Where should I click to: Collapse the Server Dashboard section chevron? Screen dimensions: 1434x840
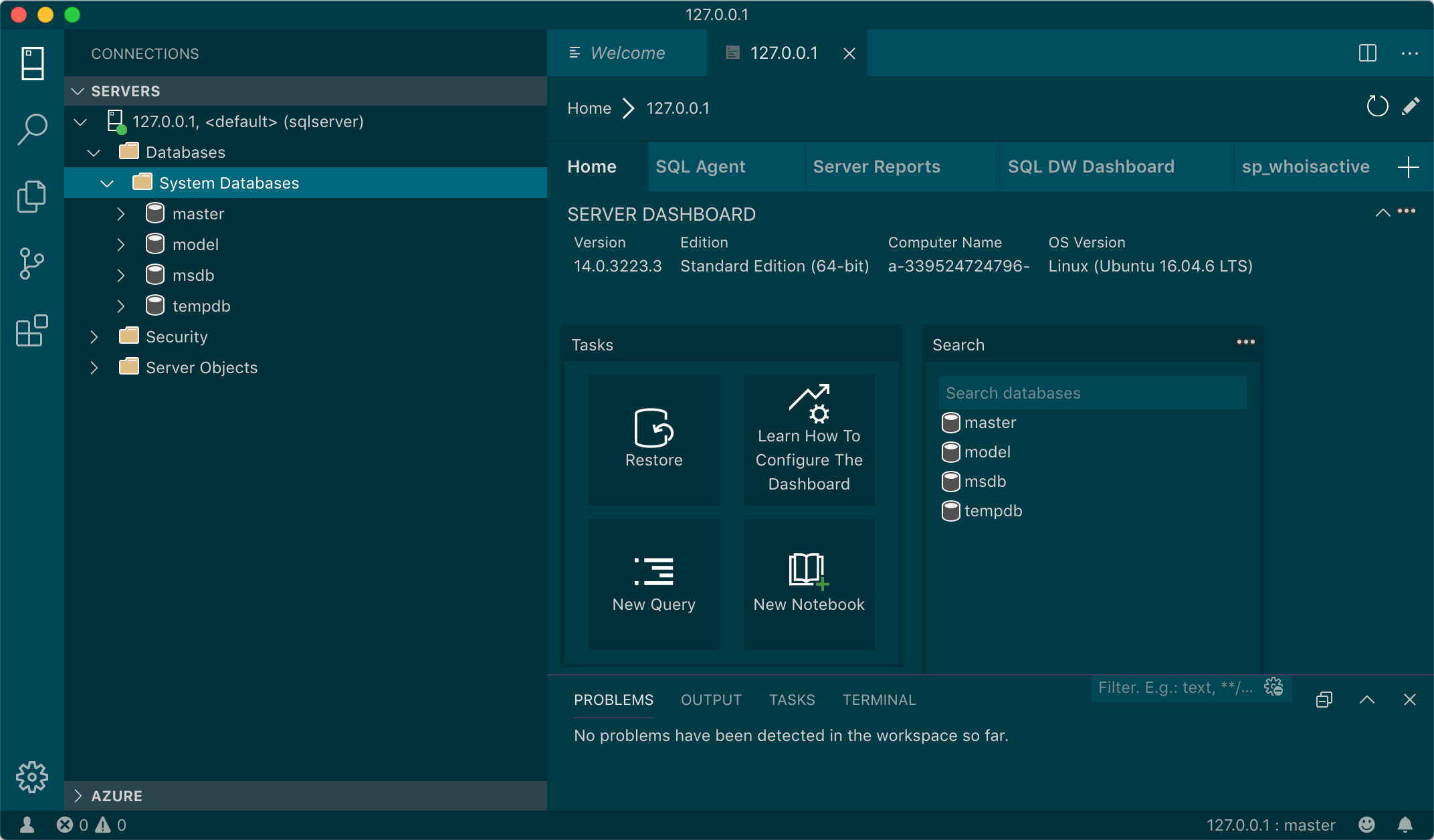(x=1382, y=213)
